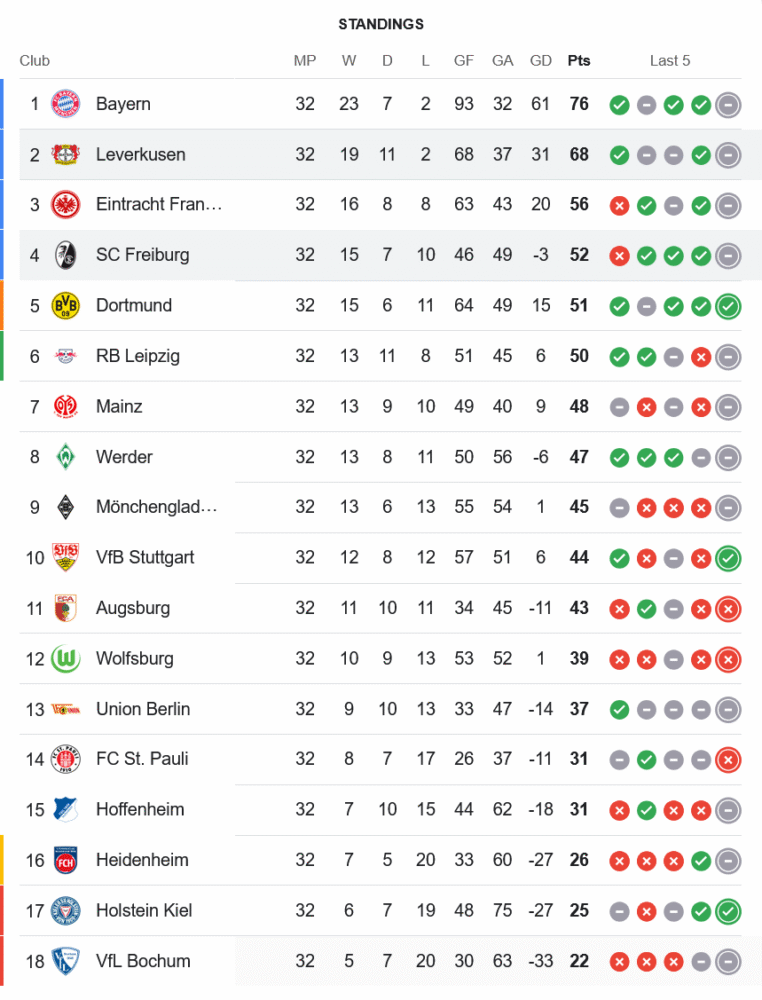Click the Last 5 column header
This screenshot has height=1000, width=762.
pos(670,60)
